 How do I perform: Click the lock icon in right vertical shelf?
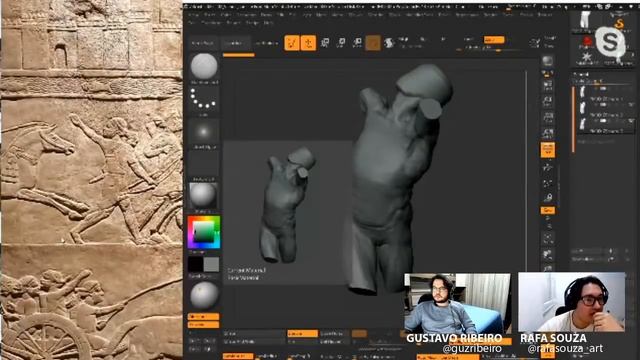[548, 198]
